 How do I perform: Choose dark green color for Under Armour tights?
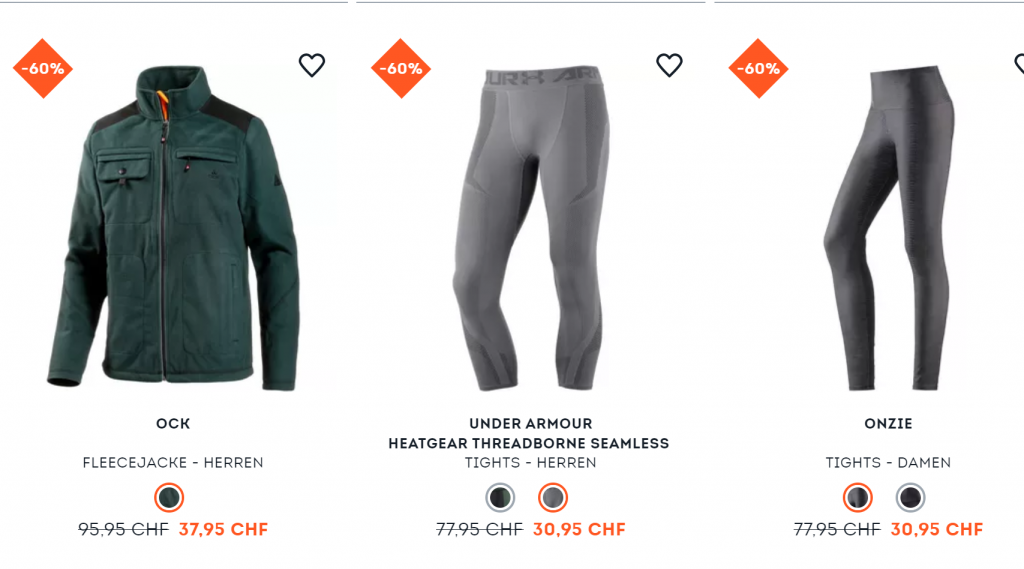[500, 498]
